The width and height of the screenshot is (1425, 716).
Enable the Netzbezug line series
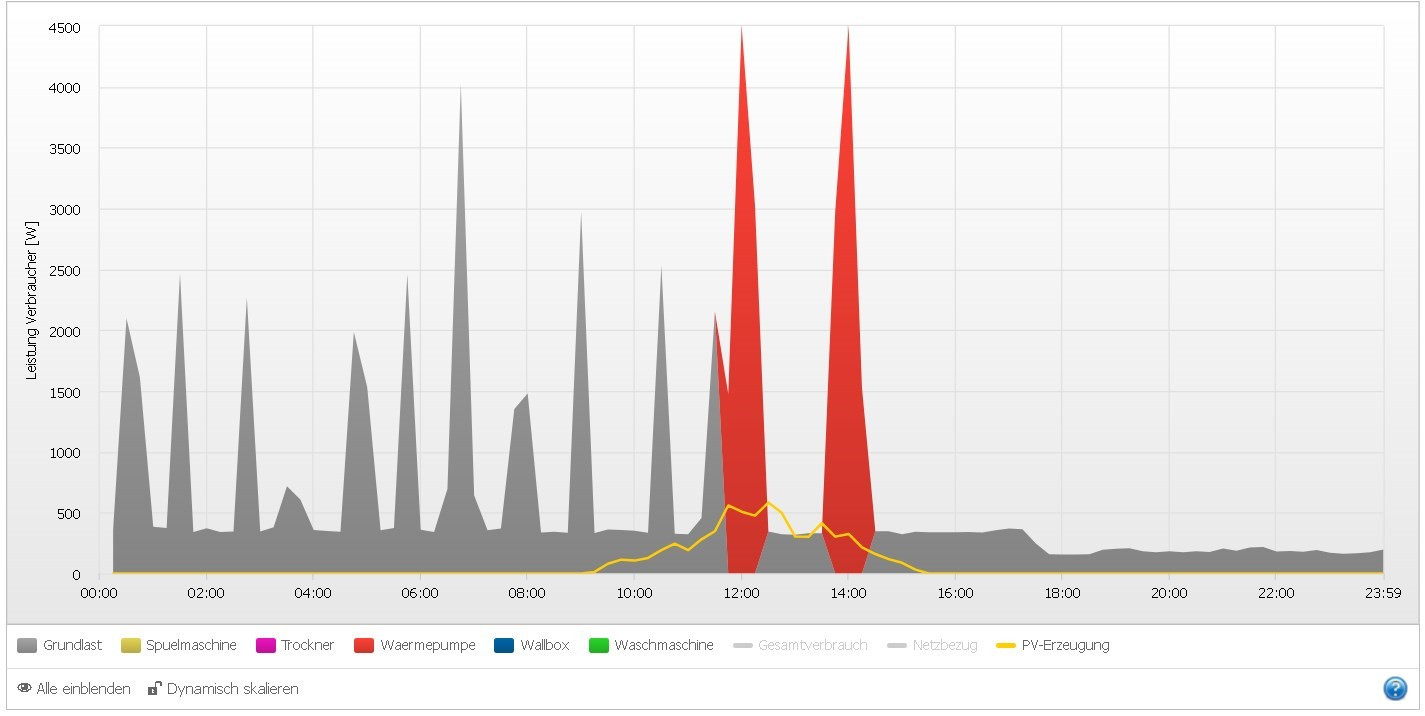pos(932,645)
